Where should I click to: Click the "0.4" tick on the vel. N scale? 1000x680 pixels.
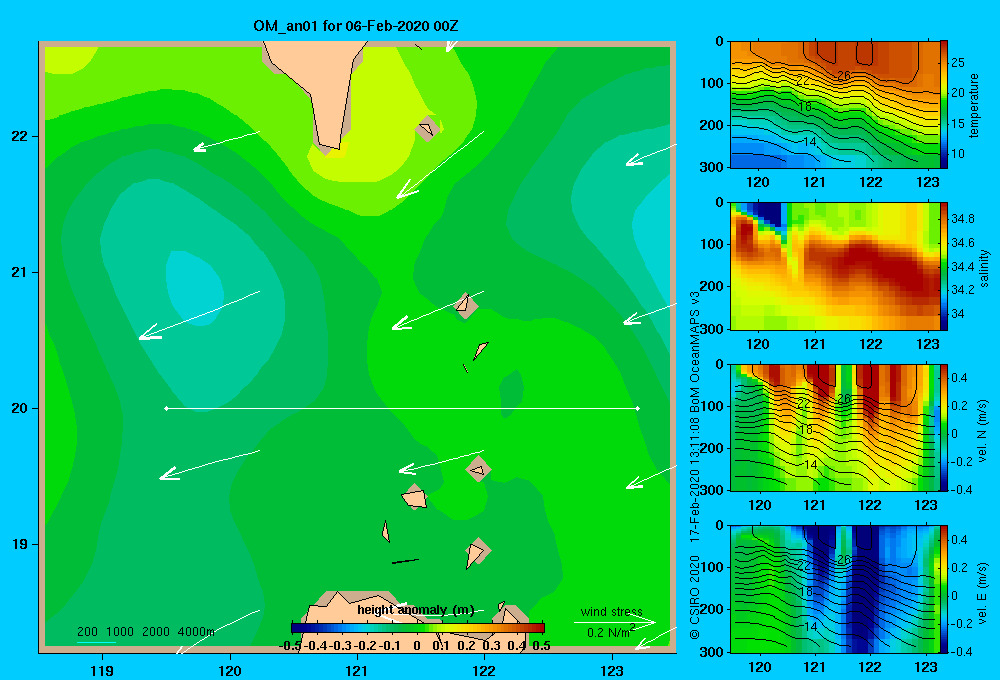click(x=959, y=378)
